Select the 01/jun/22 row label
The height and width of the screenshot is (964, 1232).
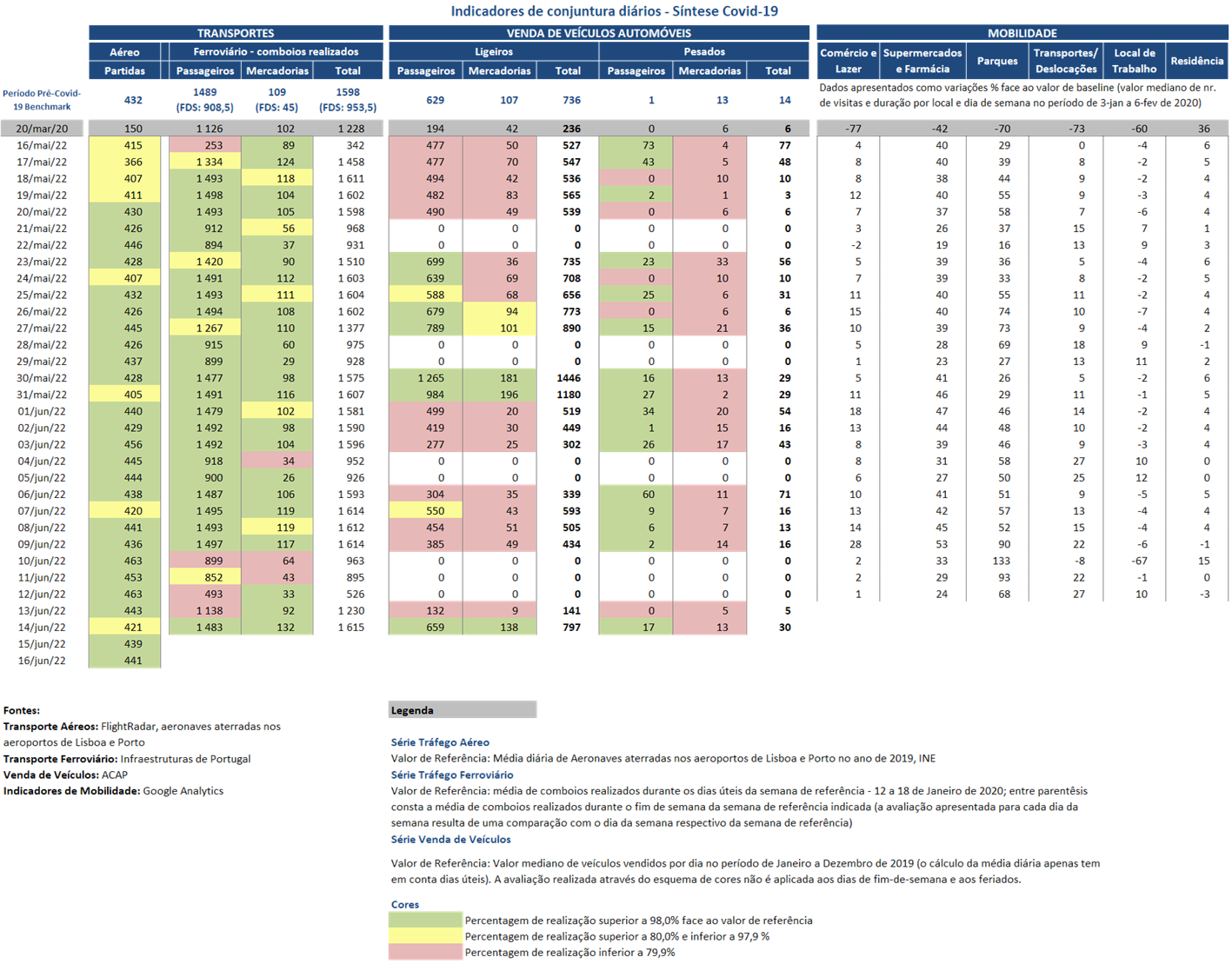pyautogui.click(x=42, y=411)
